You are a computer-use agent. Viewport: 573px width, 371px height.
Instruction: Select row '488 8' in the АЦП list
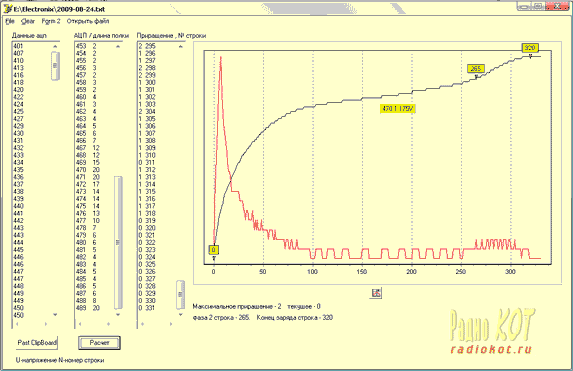86,301
